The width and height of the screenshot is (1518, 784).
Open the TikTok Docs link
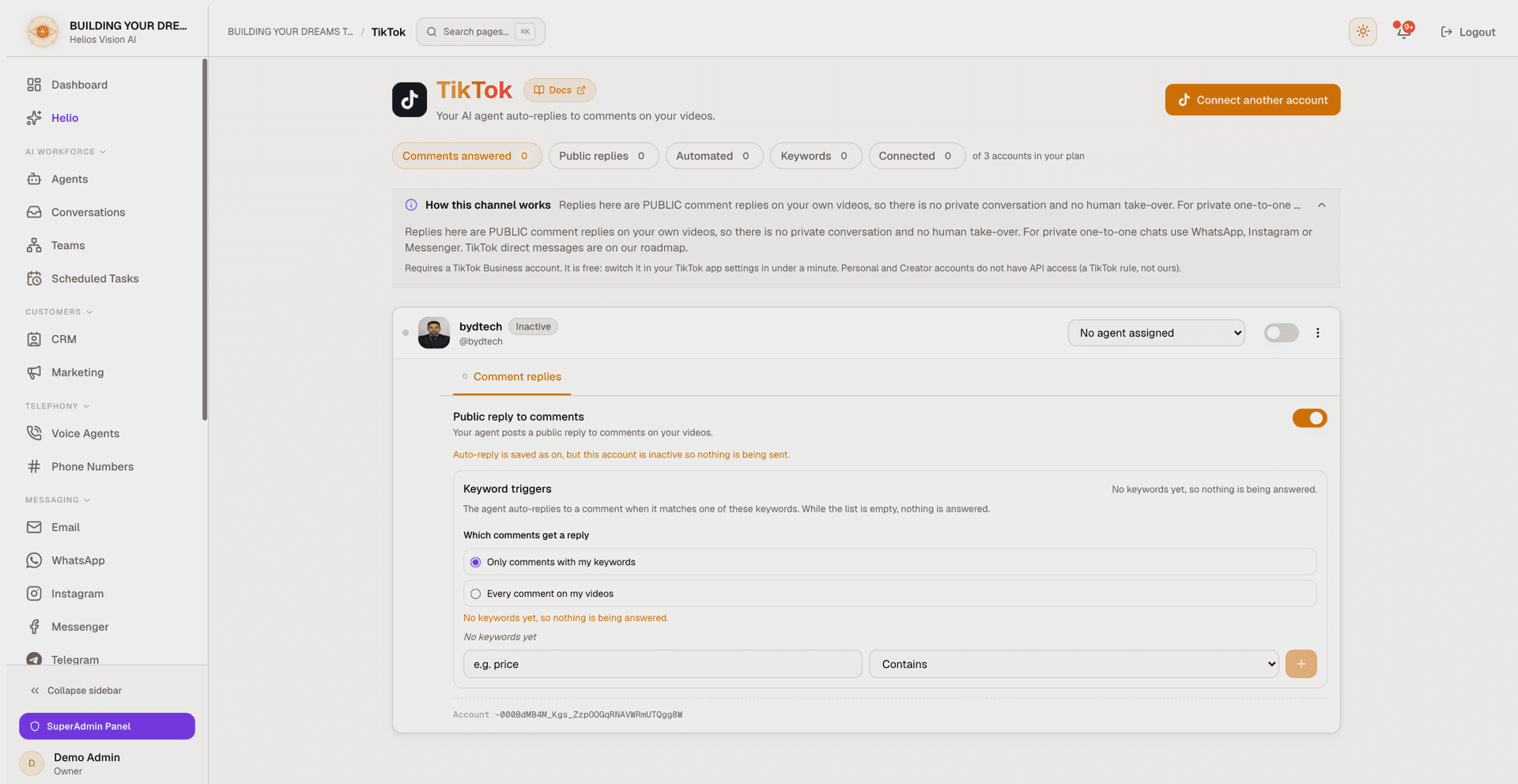560,91
